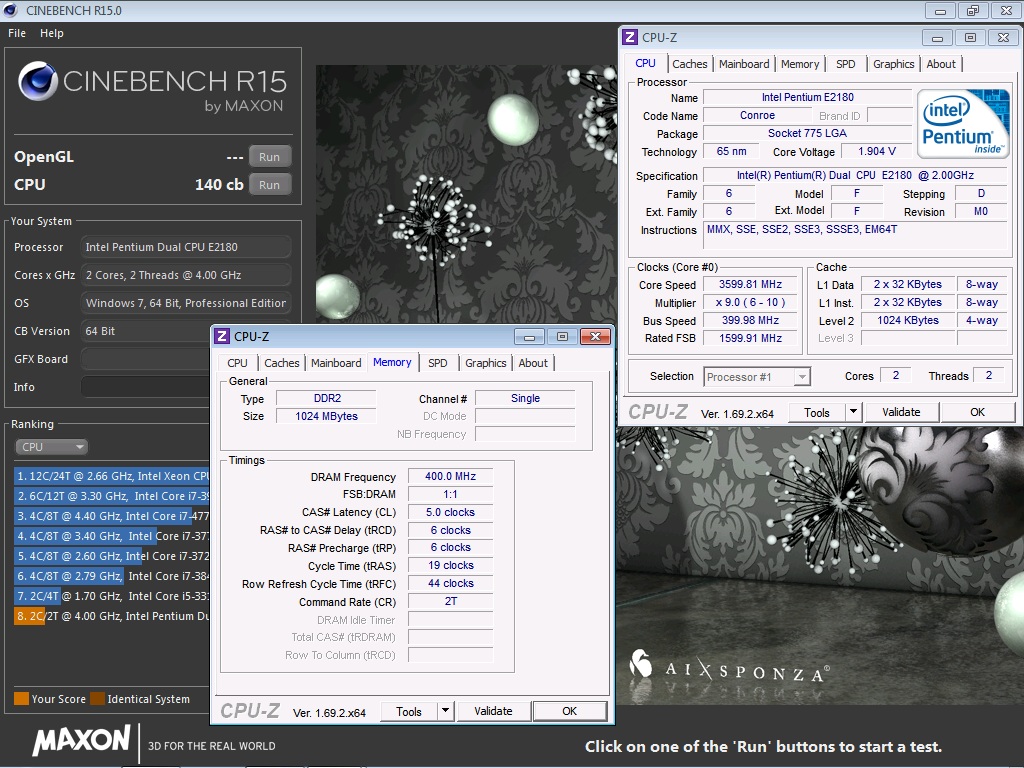The height and width of the screenshot is (768, 1024).
Task: Minimize the front CPU-Z Memory window
Action: pyautogui.click(x=529, y=337)
